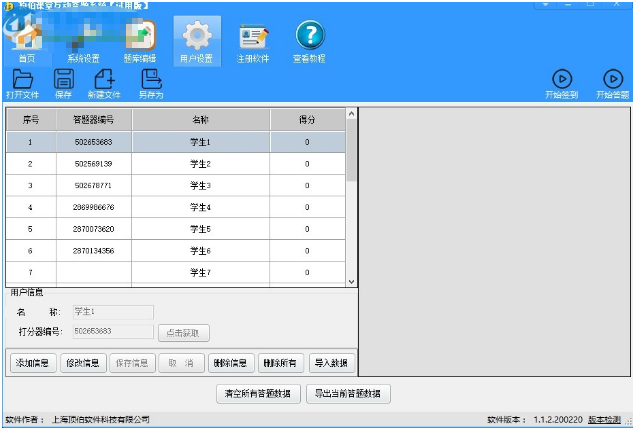Create a new file with 新建文件
This screenshot has width=635, height=430.
[x=104, y=82]
